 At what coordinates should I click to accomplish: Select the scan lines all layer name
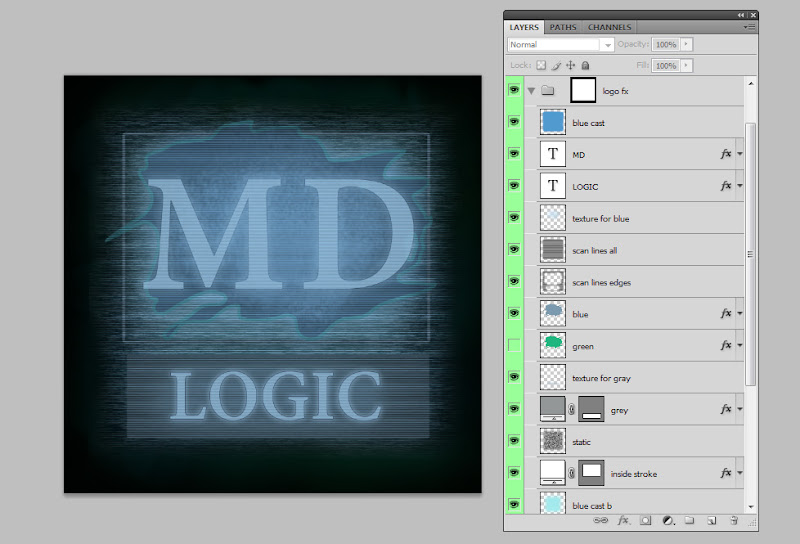(x=594, y=251)
